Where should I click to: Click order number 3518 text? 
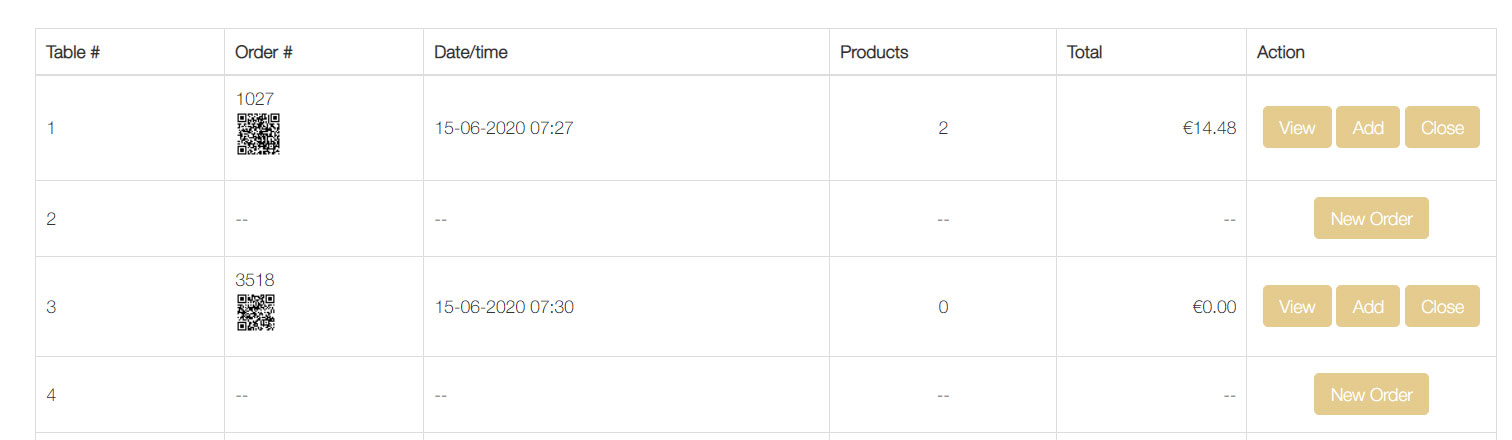[255, 279]
